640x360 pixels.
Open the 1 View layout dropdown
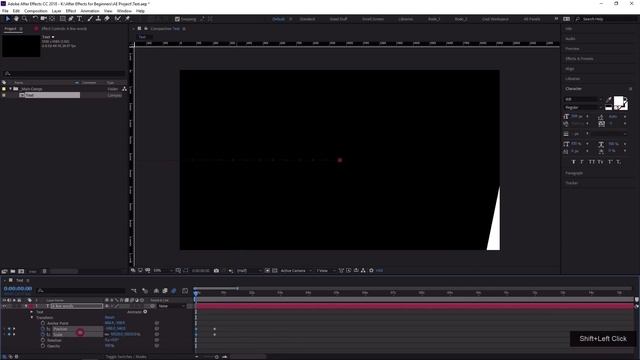tap(326, 271)
